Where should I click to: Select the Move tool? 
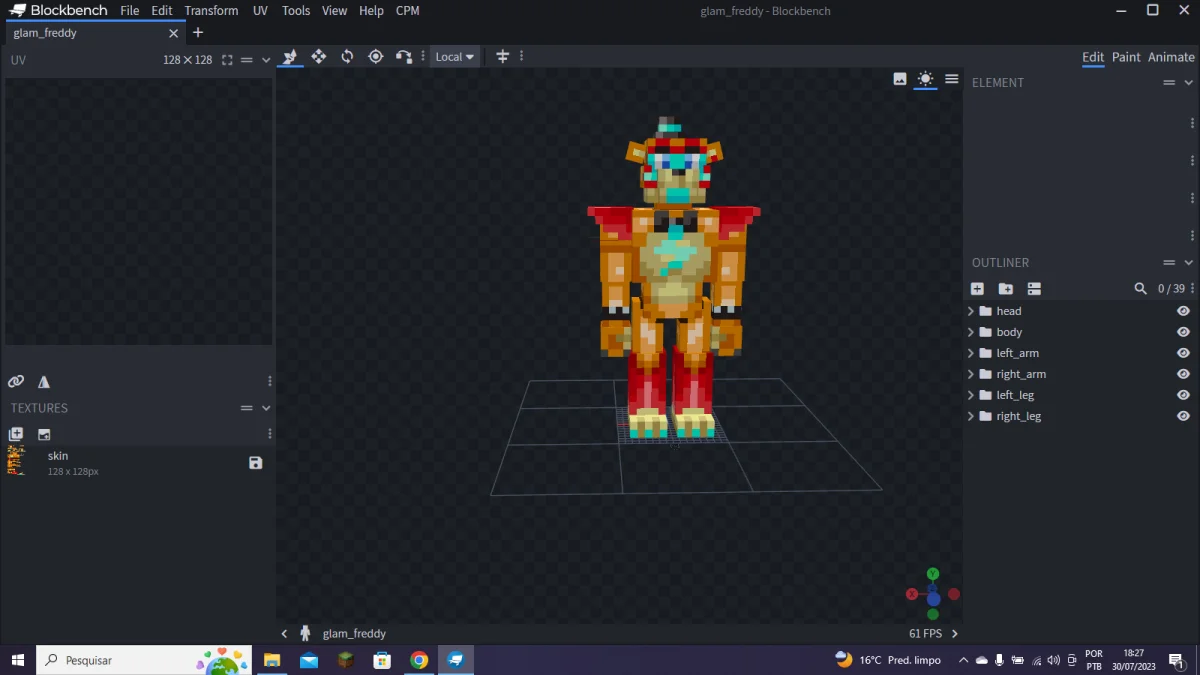click(319, 57)
